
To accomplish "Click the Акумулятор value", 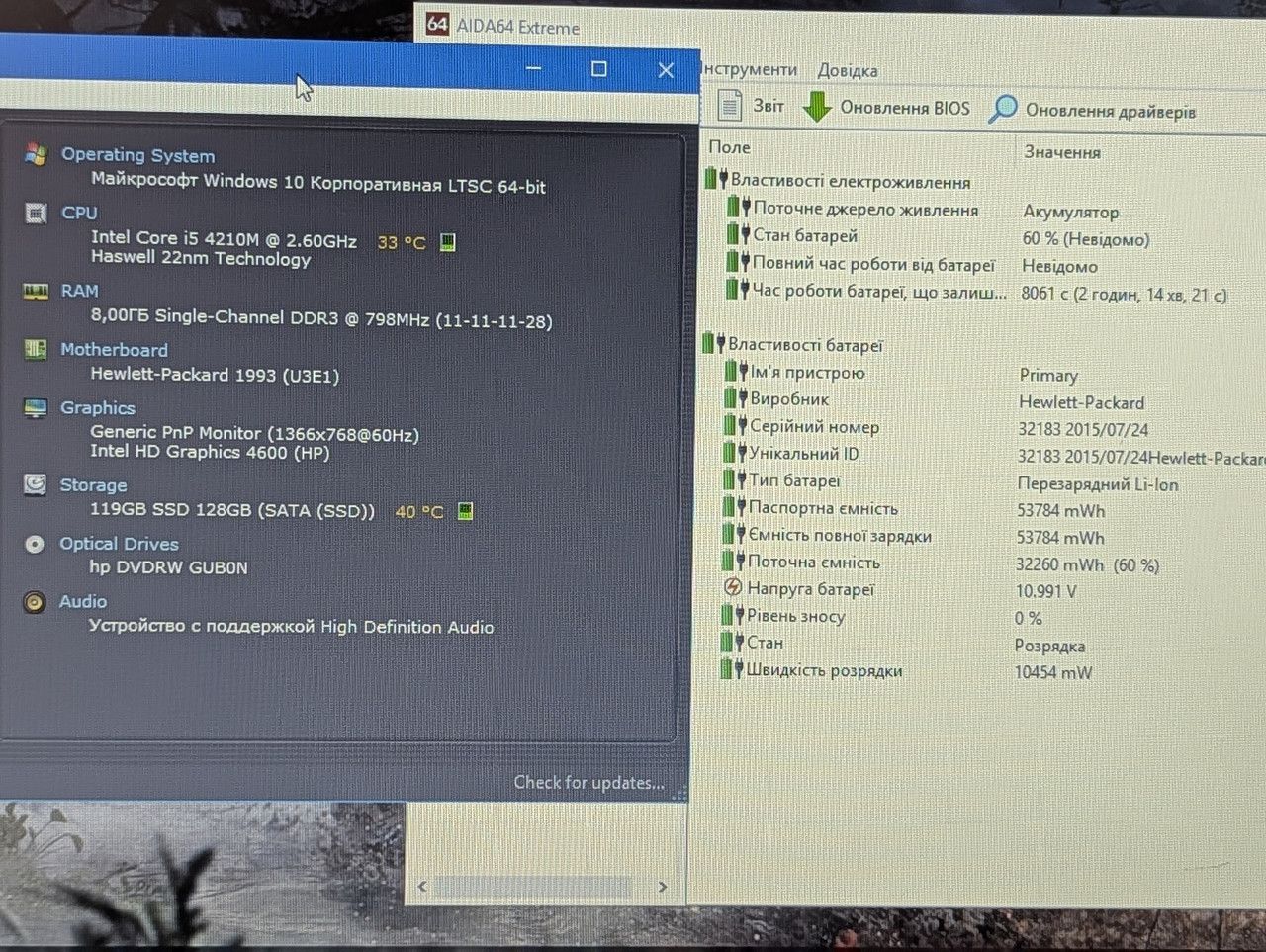I will (x=1071, y=212).
